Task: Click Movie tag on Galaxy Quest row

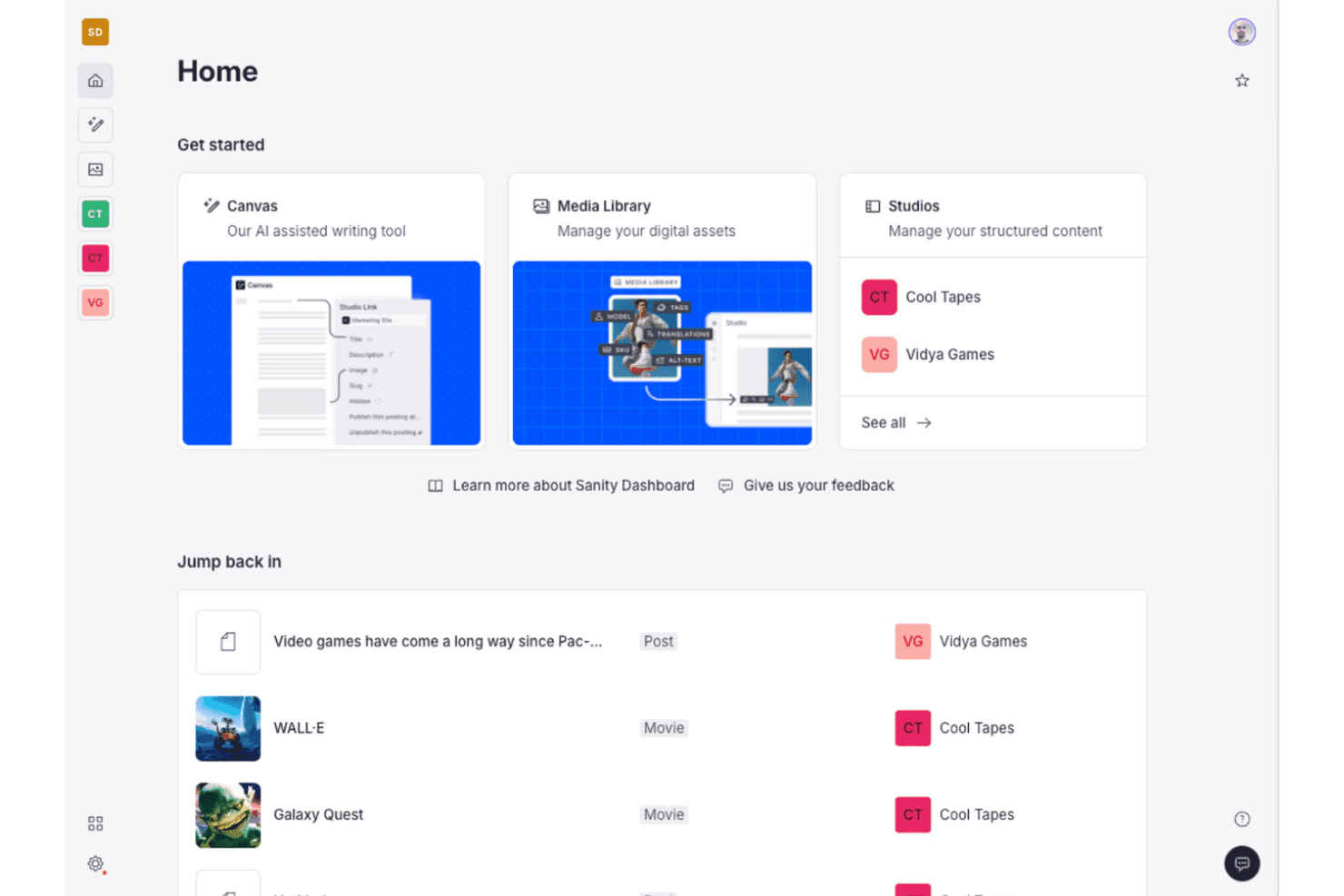Action: [x=664, y=815]
